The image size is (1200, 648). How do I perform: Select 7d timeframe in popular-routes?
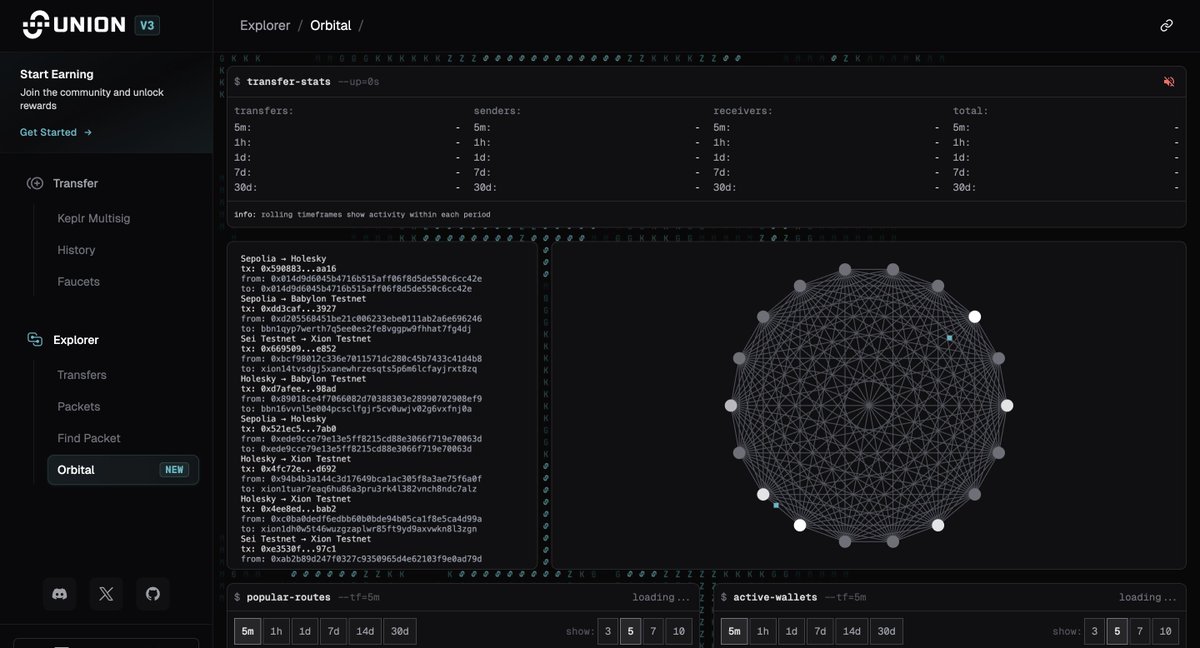click(x=334, y=631)
